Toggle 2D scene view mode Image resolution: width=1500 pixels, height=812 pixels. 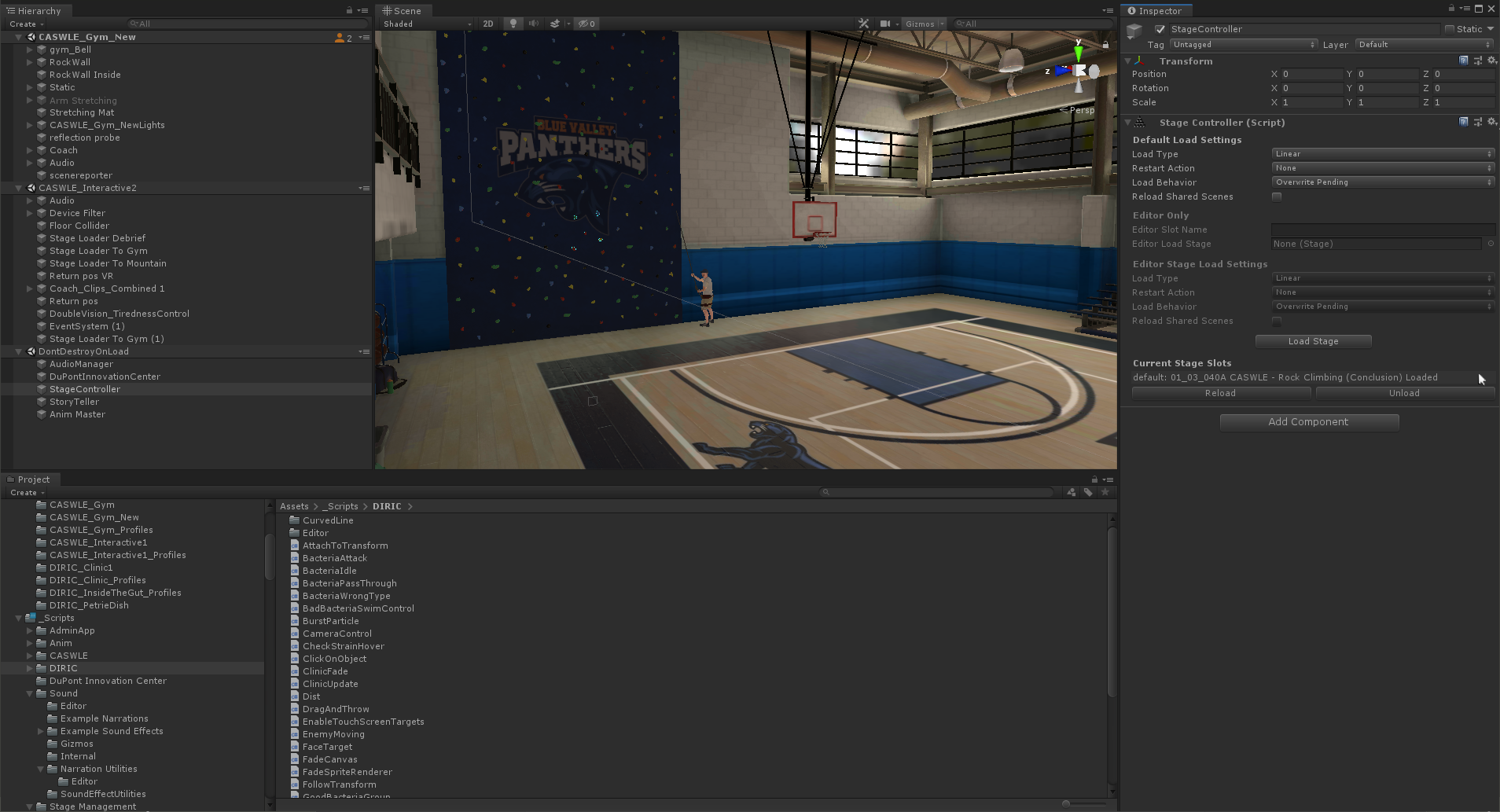point(488,24)
